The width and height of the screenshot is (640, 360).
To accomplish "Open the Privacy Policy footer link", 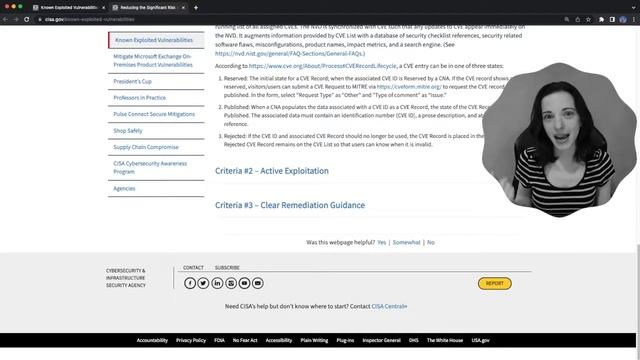I will coord(191,340).
